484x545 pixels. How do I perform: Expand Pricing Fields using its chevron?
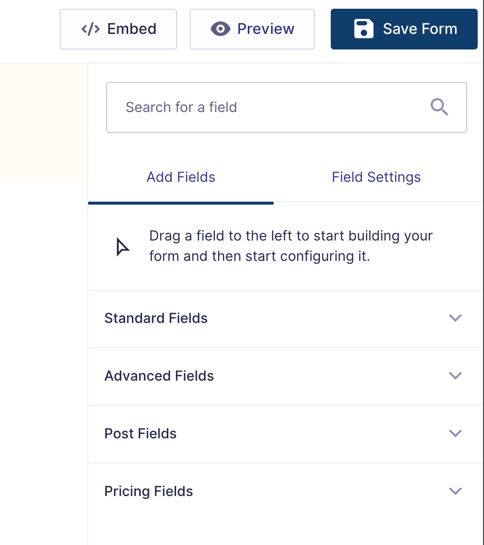pos(455,491)
